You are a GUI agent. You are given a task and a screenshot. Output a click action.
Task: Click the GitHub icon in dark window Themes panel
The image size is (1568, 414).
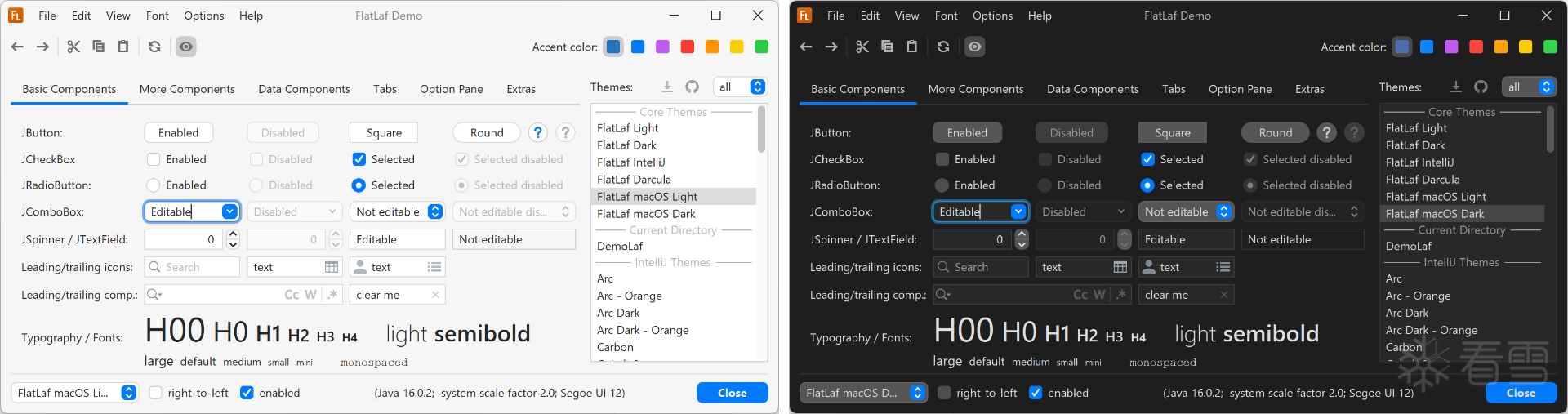1481,87
